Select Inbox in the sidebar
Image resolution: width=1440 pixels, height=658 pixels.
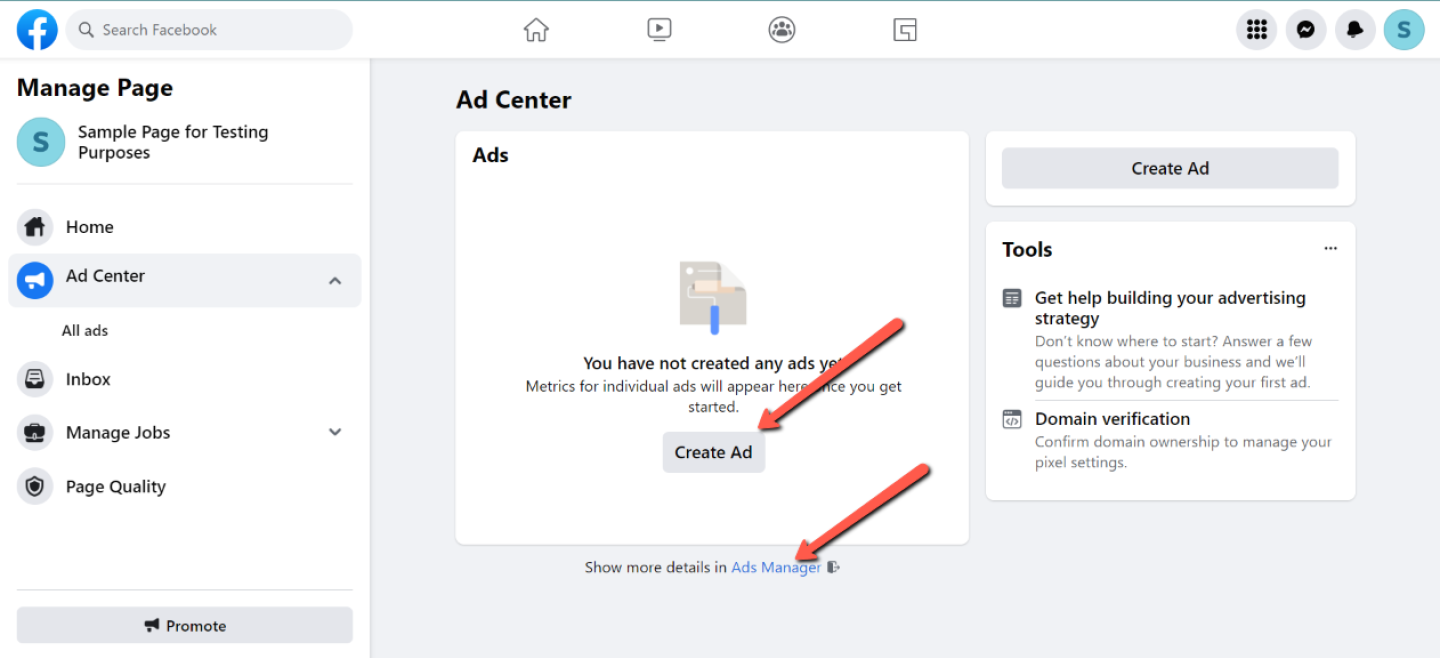(88, 379)
